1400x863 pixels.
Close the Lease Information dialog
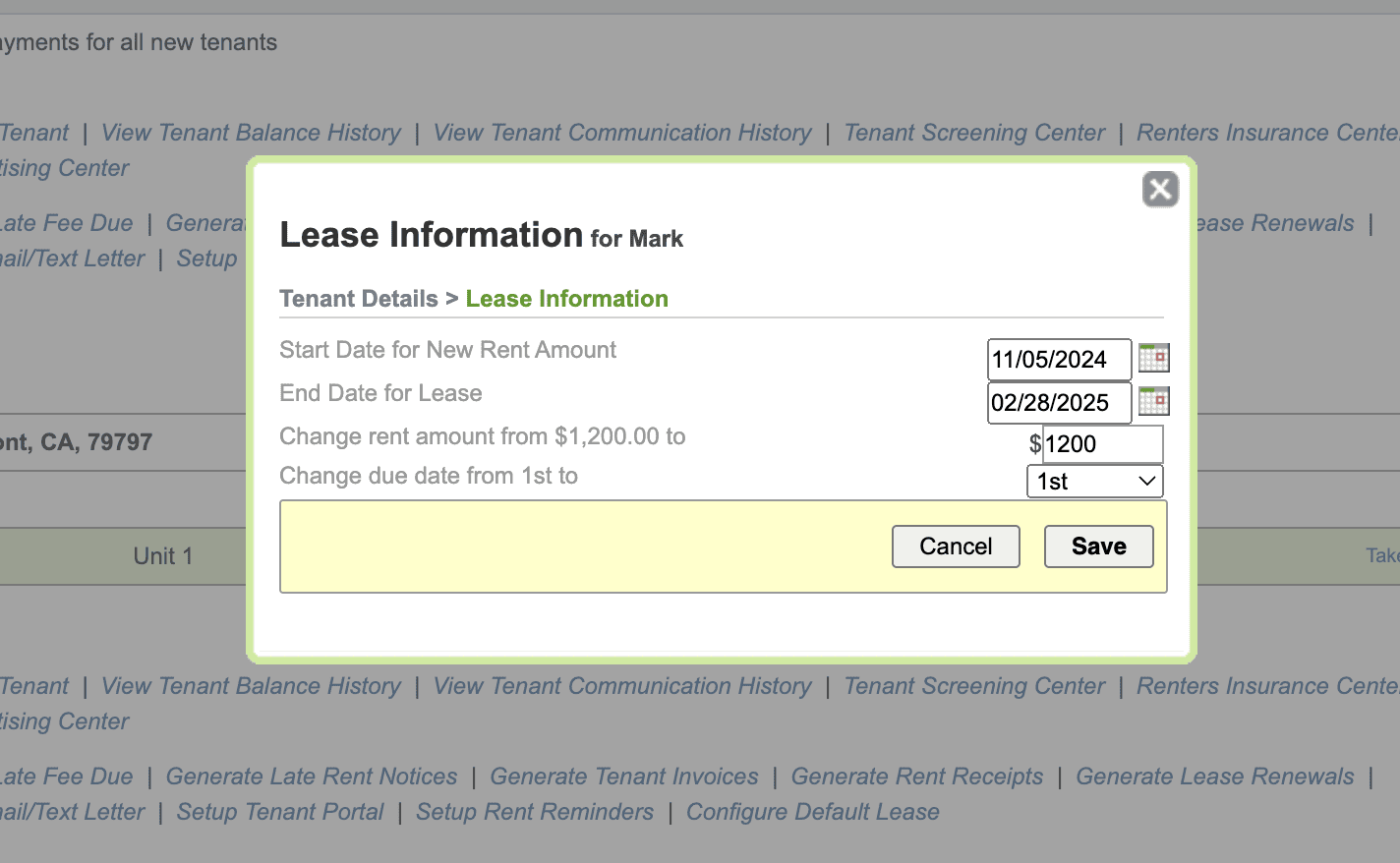click(1160, 189)
